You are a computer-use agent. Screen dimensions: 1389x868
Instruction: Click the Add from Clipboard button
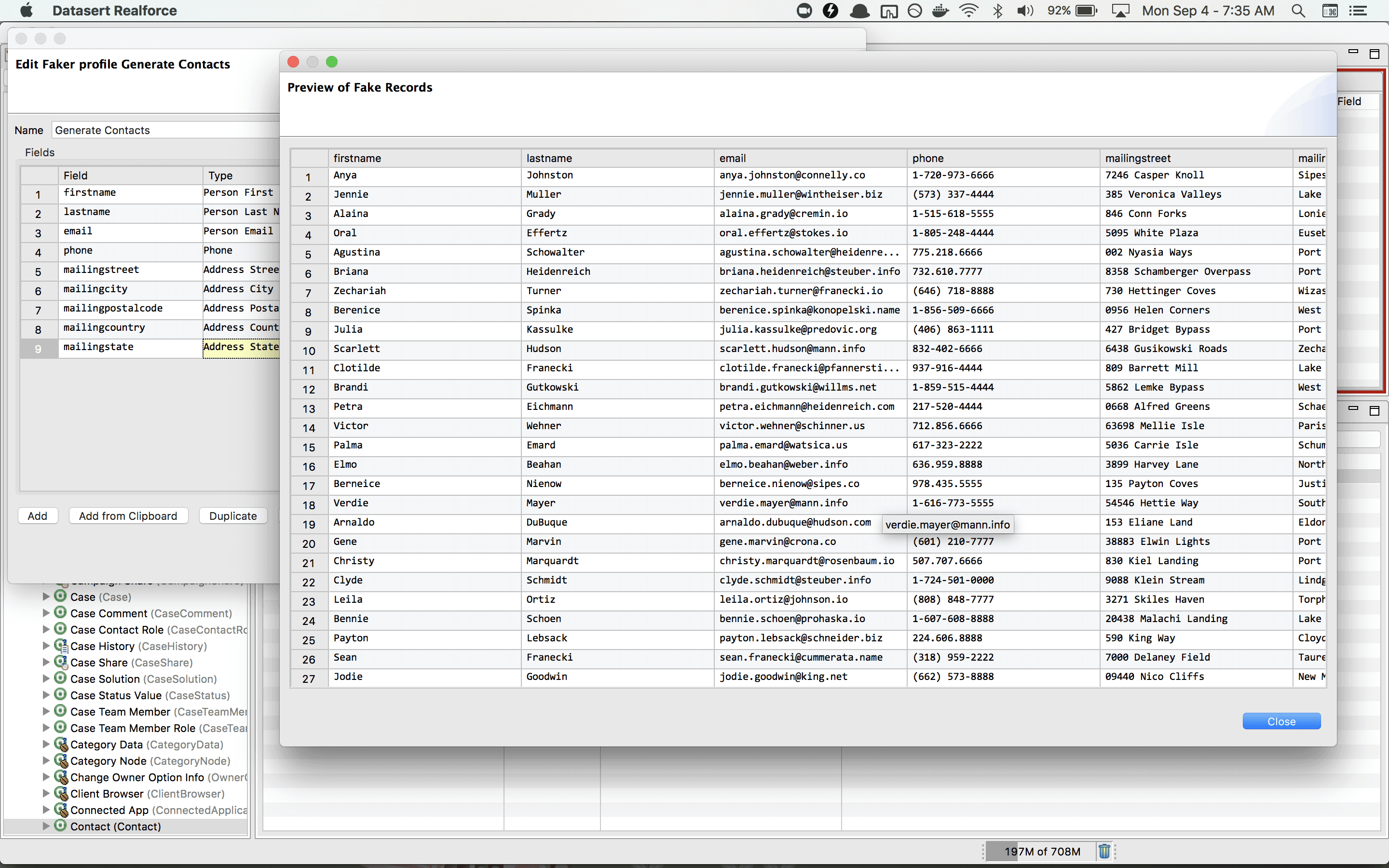tap(128, 515)
